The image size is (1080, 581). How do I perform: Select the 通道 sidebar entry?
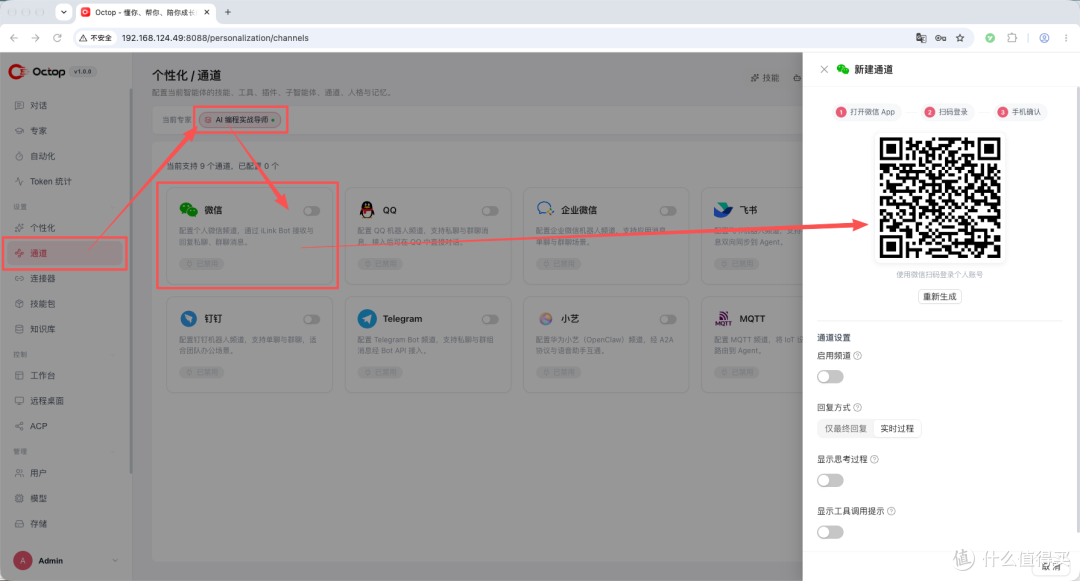point(65,253)
